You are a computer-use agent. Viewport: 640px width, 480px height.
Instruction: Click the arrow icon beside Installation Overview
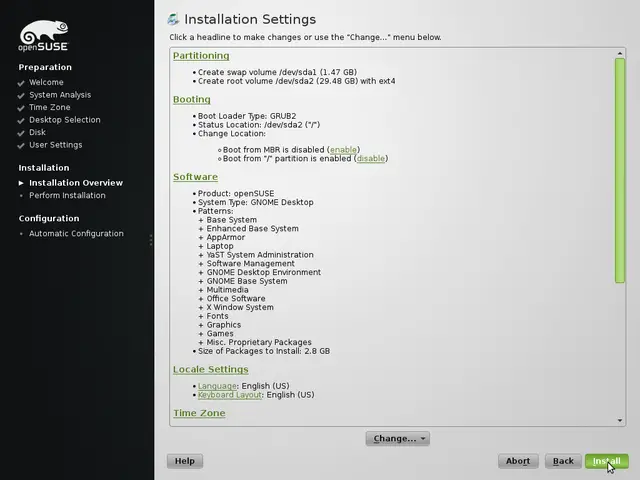[x=21, y=183]
